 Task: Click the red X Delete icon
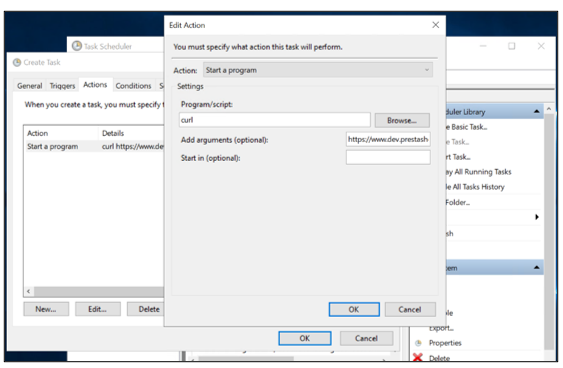[418, 357]
